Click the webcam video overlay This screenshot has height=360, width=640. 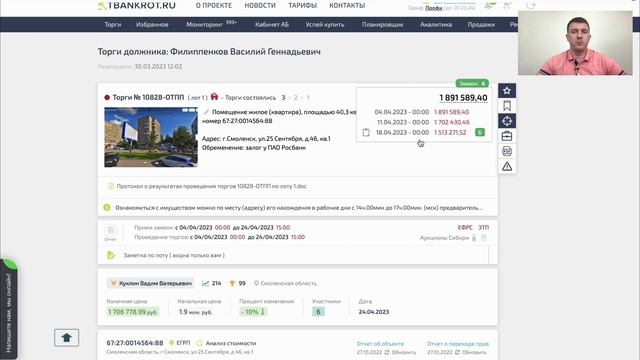[575, 43]
